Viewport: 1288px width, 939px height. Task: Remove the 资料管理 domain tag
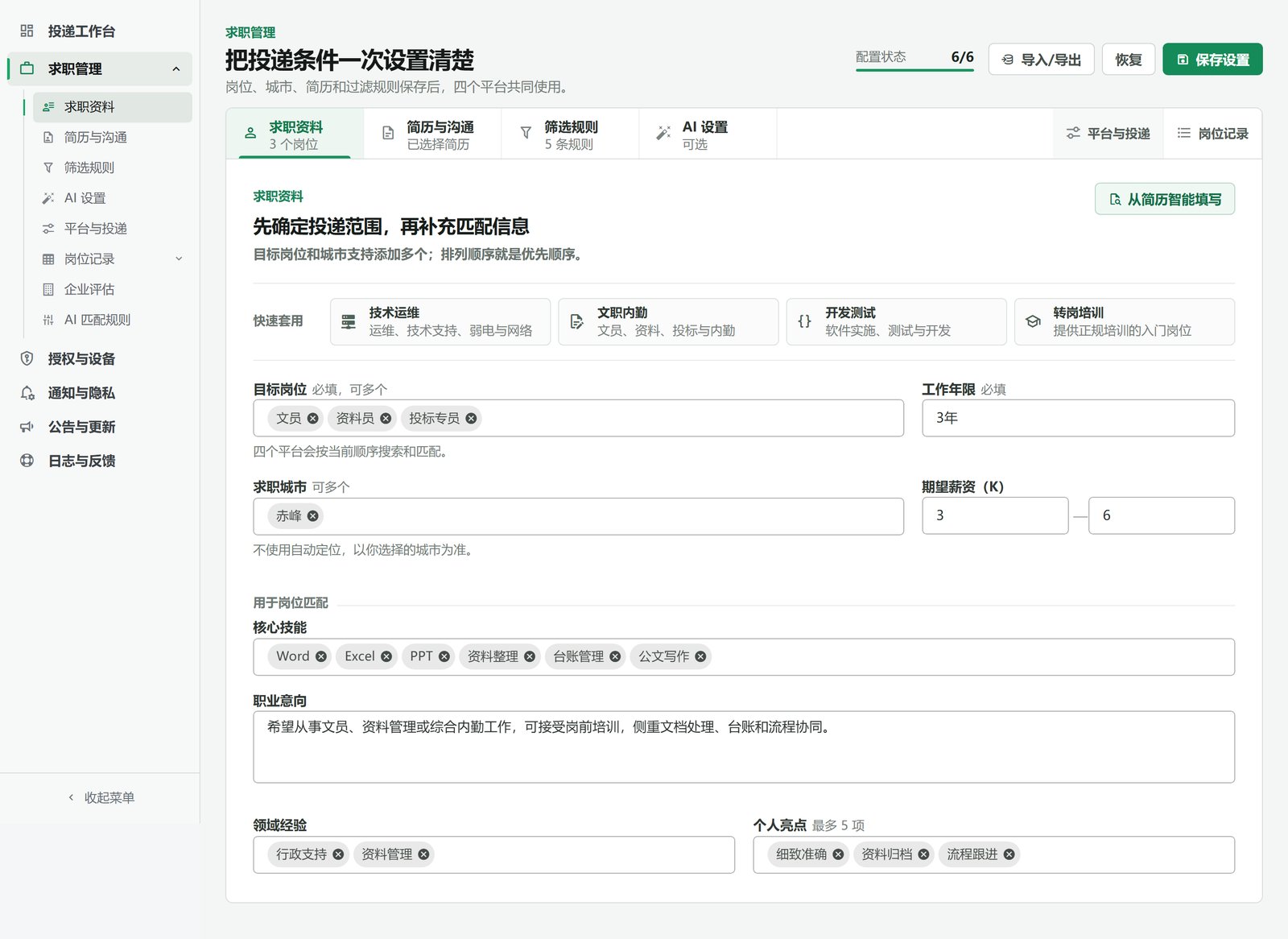click(423, 854)
